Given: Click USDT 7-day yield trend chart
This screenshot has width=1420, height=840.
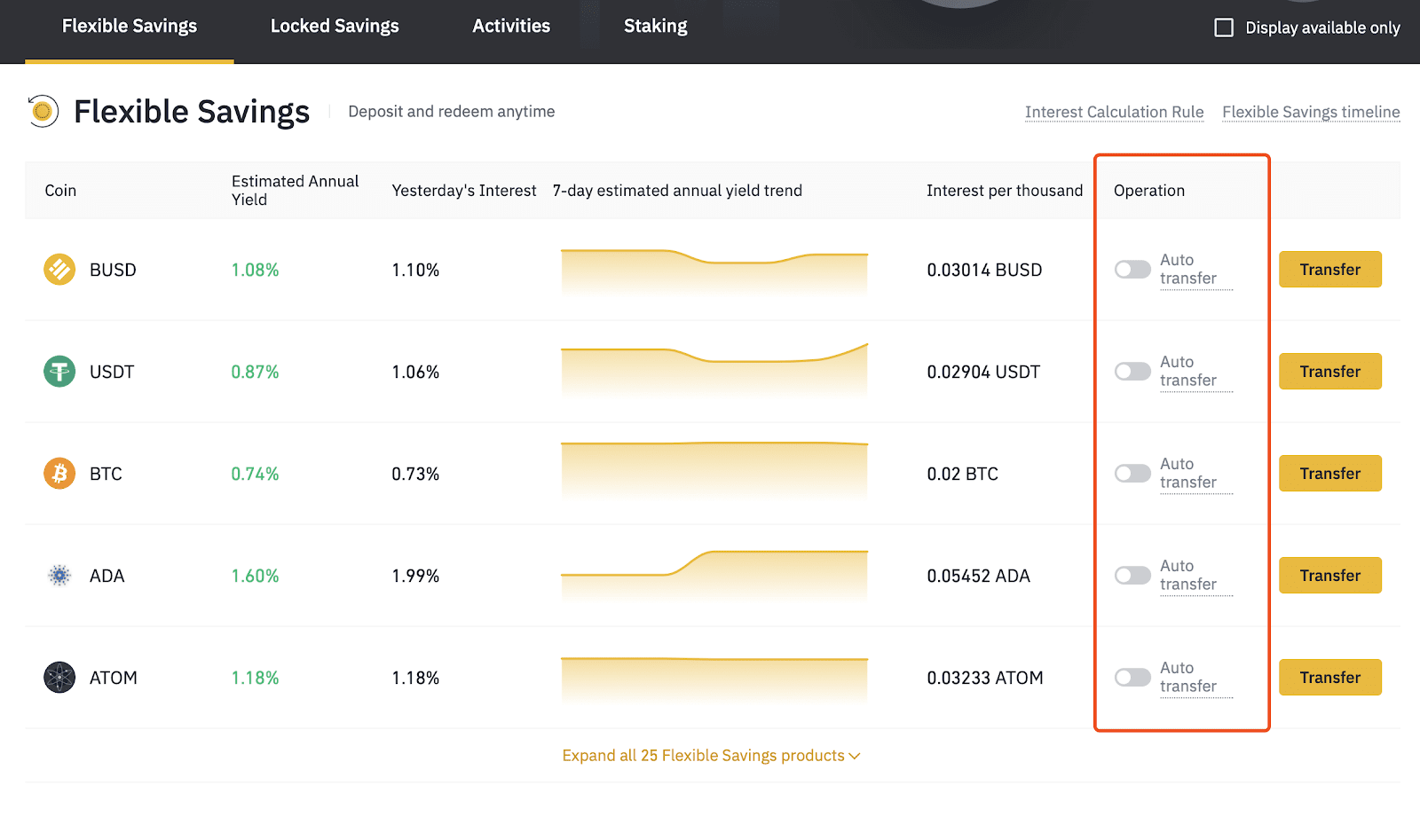Looking at the screenshot, I should [714, 371].
